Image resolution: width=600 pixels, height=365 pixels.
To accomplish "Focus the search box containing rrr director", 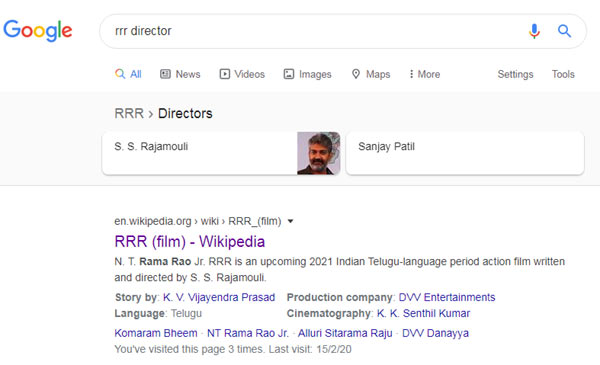I will click(x=343, y=31).
